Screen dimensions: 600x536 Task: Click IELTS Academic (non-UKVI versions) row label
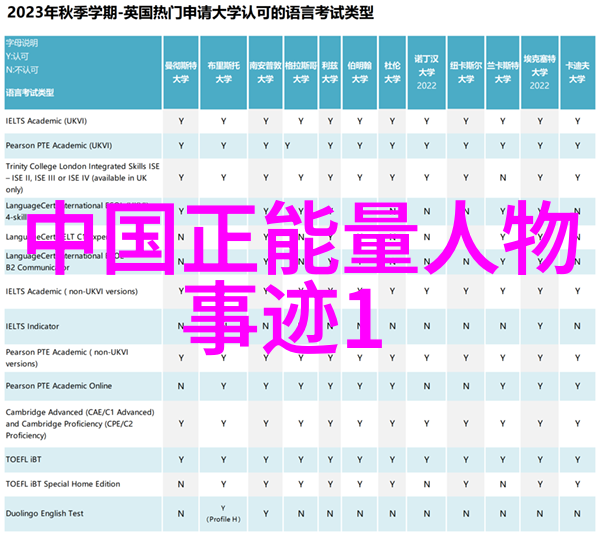tap(72, 292)
